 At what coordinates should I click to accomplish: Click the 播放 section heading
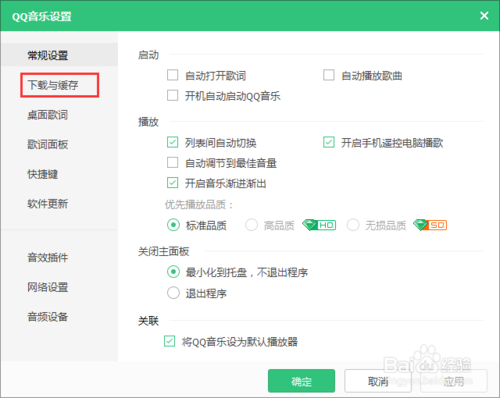(148, 122)
